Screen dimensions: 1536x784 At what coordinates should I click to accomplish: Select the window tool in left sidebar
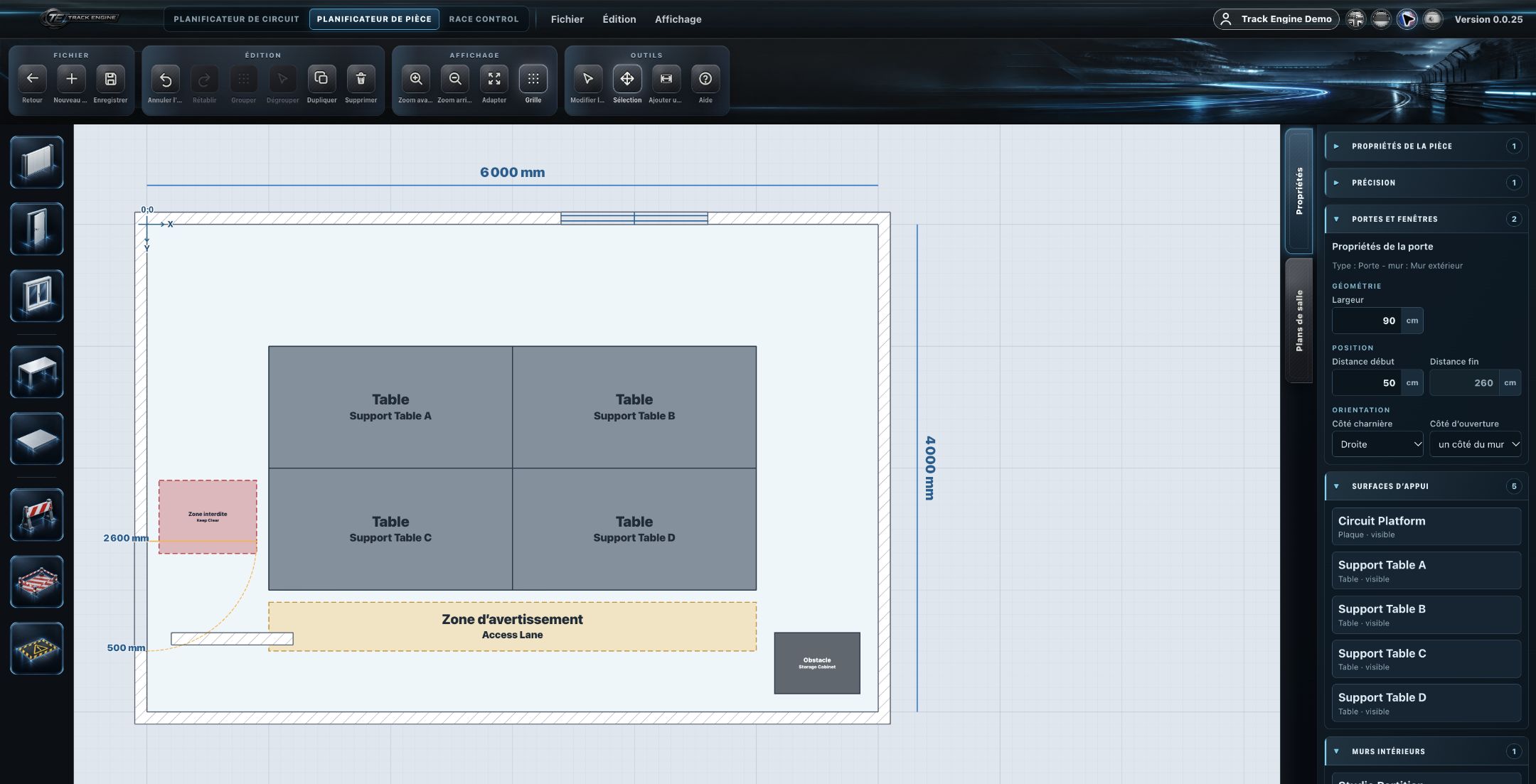[37, 296]
